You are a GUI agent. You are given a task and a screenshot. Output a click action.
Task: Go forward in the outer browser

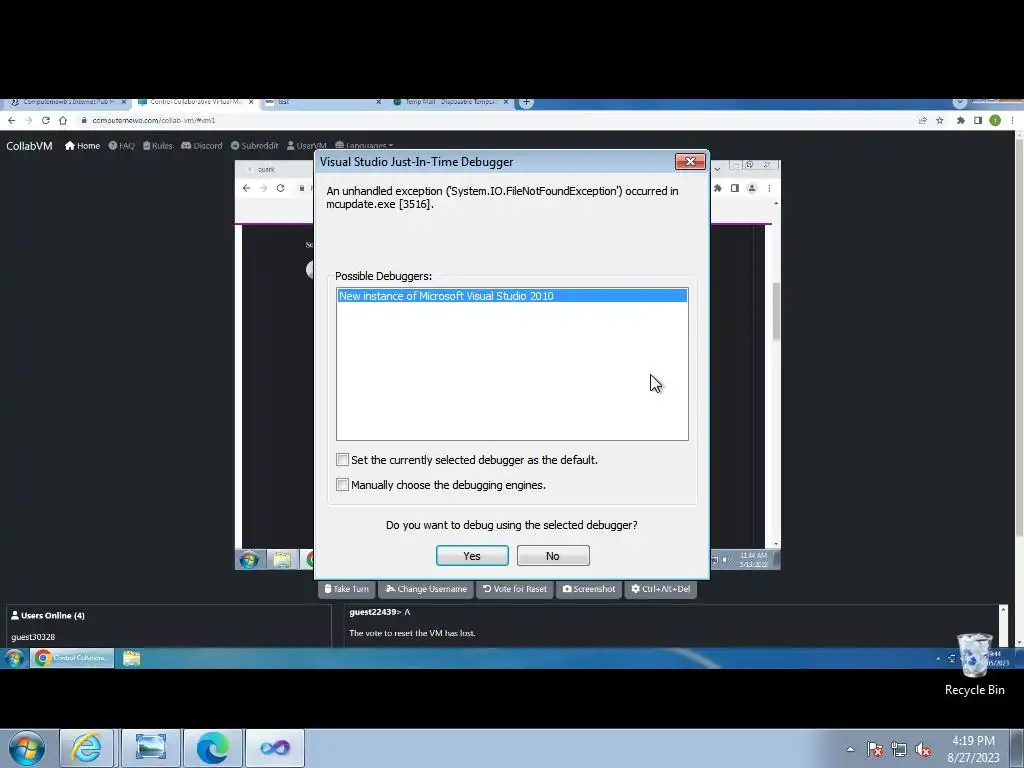tap(28, 120)
